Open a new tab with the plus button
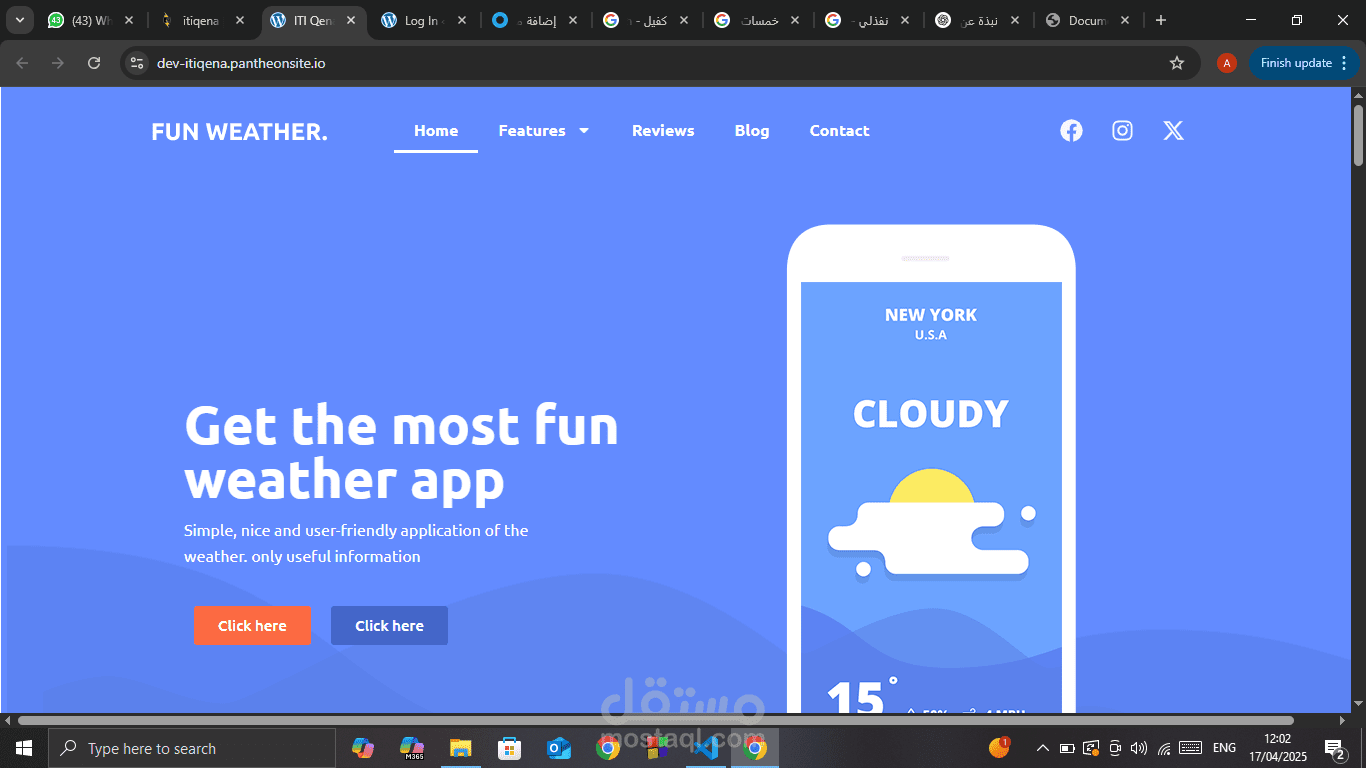The width and height of the screenshot is (1366, 768). click(x=1161, y=20)
